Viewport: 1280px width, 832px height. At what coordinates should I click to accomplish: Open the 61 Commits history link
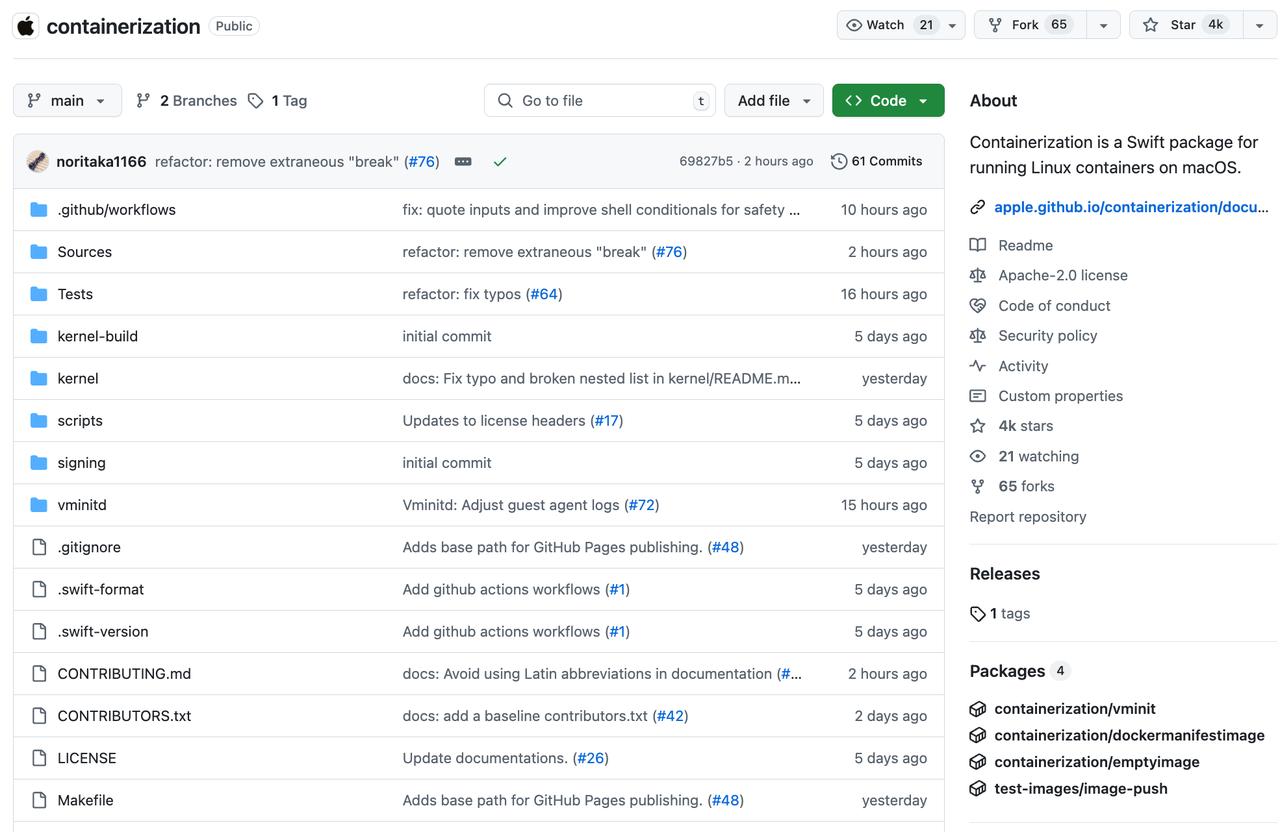877,161
